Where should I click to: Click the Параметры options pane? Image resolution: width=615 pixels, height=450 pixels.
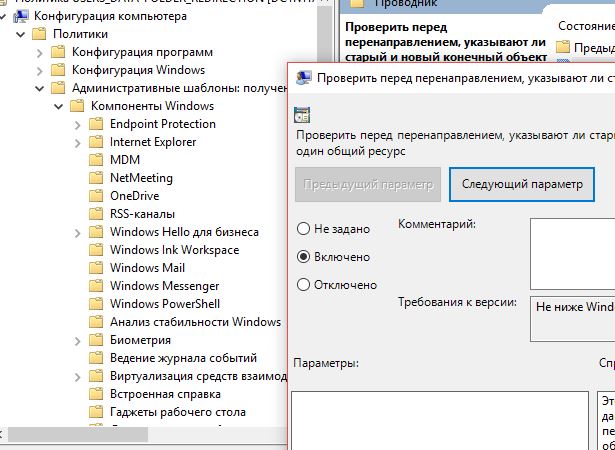coord(440,421)
